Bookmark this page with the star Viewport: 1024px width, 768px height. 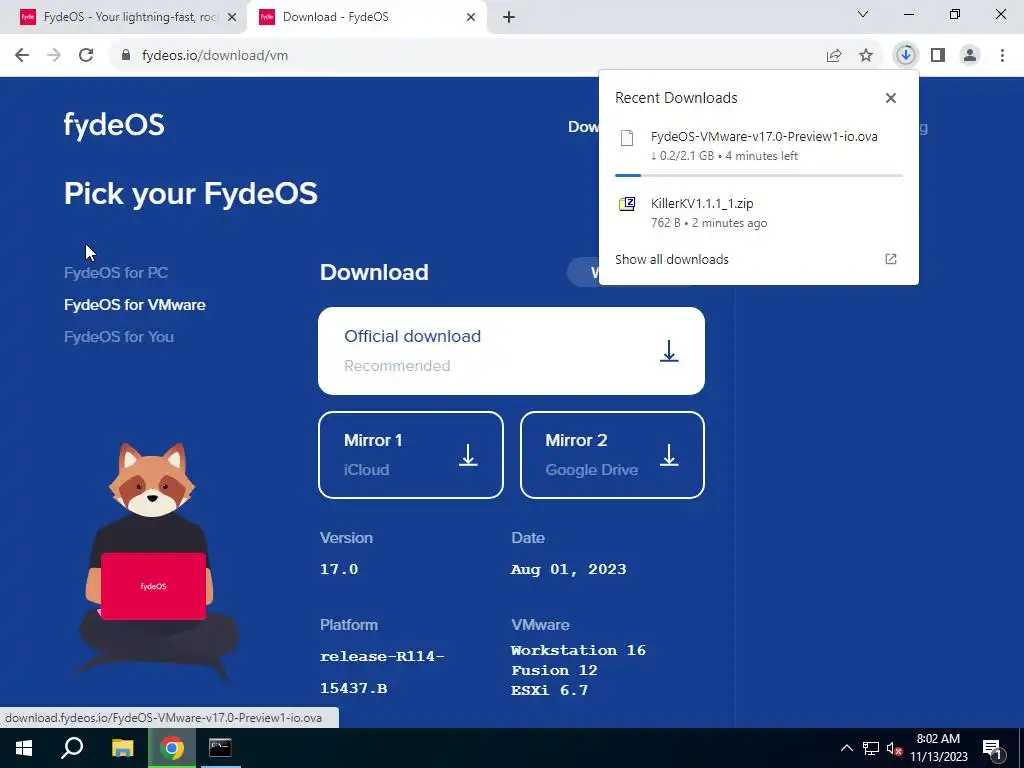866,56
